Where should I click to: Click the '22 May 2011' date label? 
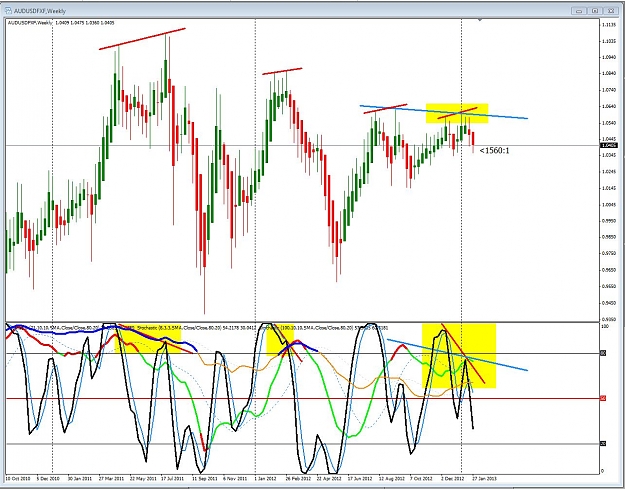coord(142,478)
